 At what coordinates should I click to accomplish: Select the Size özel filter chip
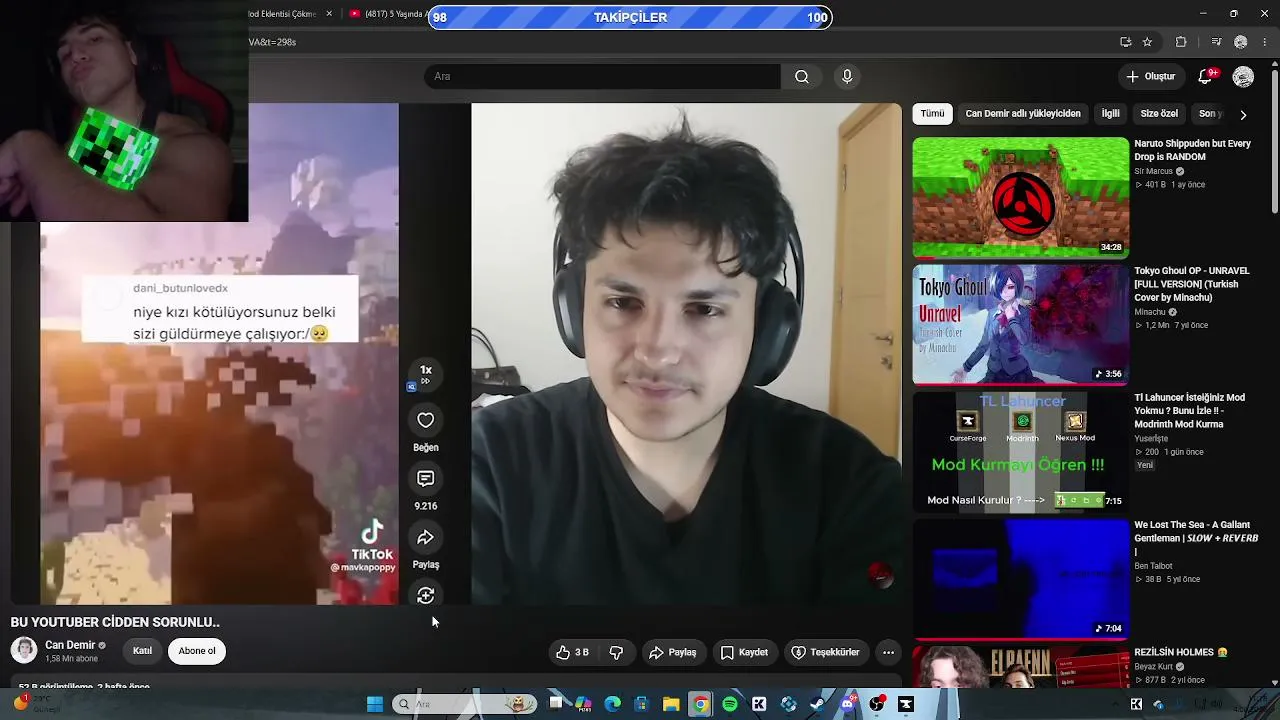(1159, 114)
